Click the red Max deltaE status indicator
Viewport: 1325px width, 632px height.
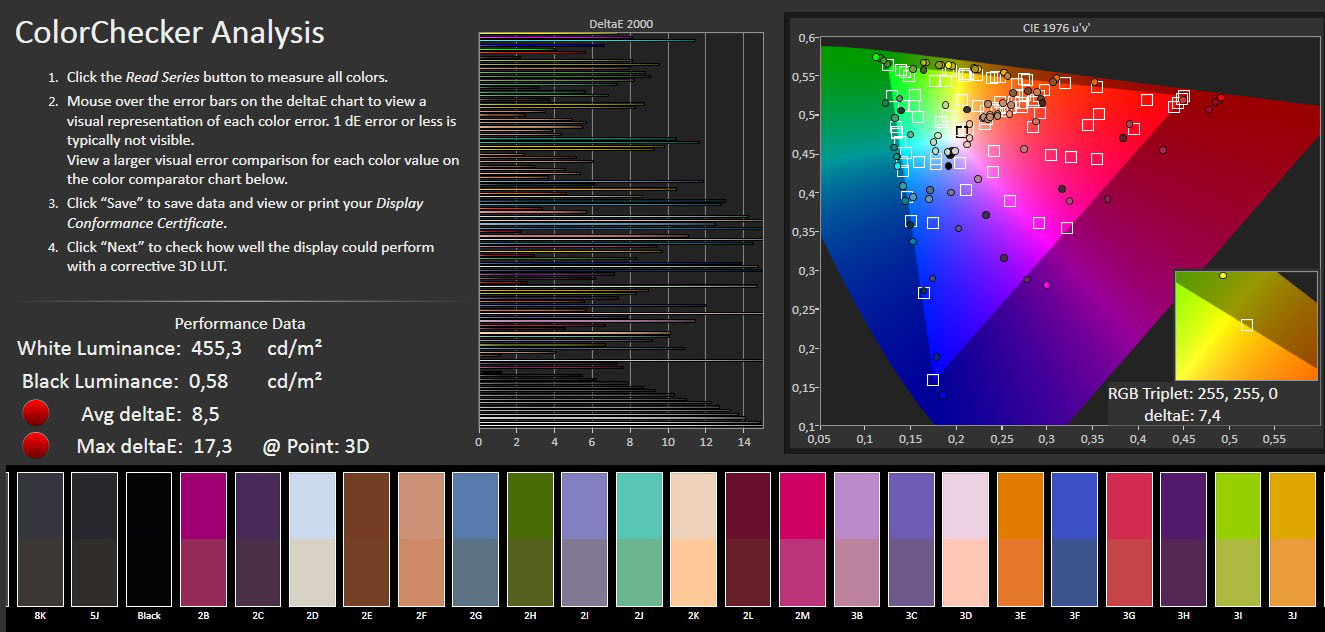coord(36,445)
